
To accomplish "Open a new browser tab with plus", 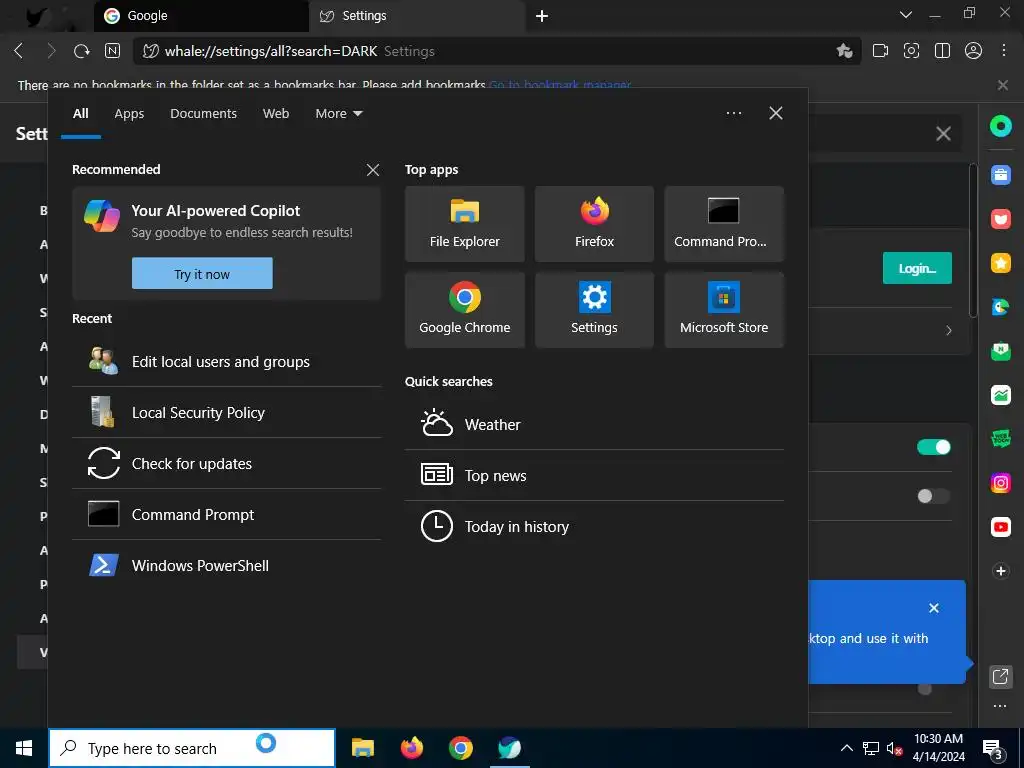I will pos(542,16).
